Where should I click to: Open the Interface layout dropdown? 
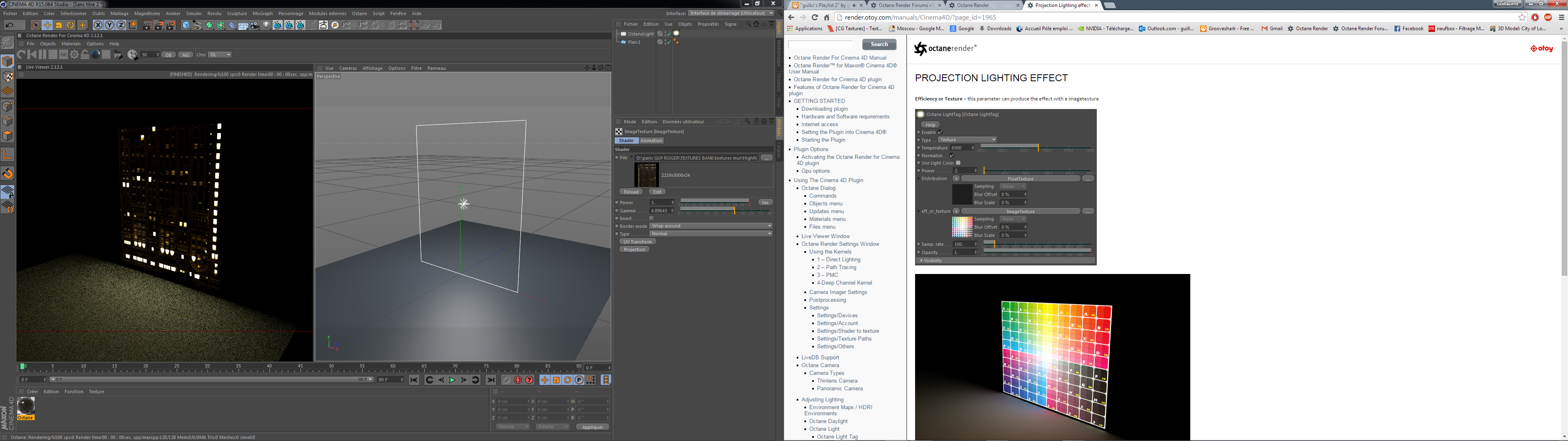pos(731,13)
